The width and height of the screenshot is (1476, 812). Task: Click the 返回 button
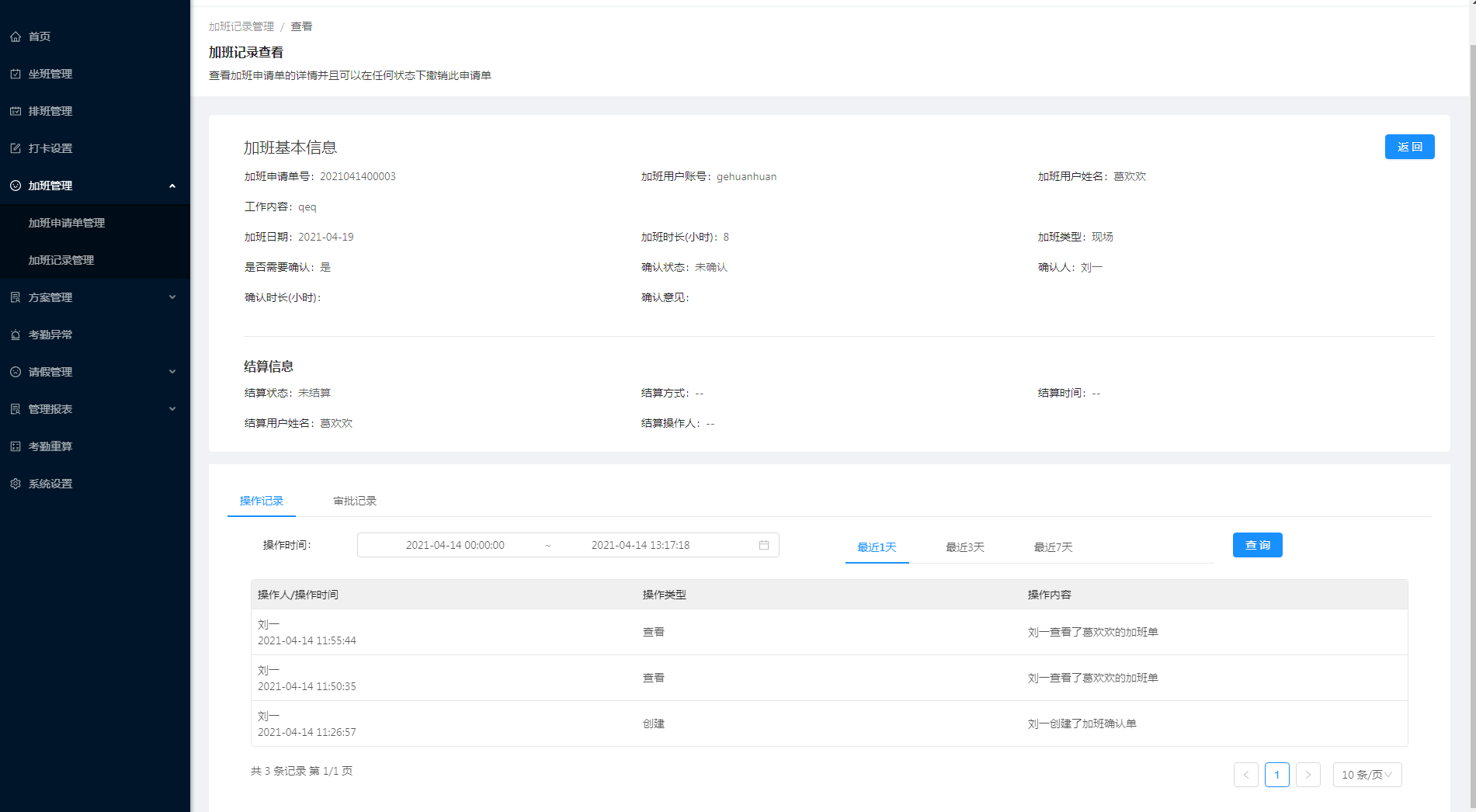click(1409, 147)
